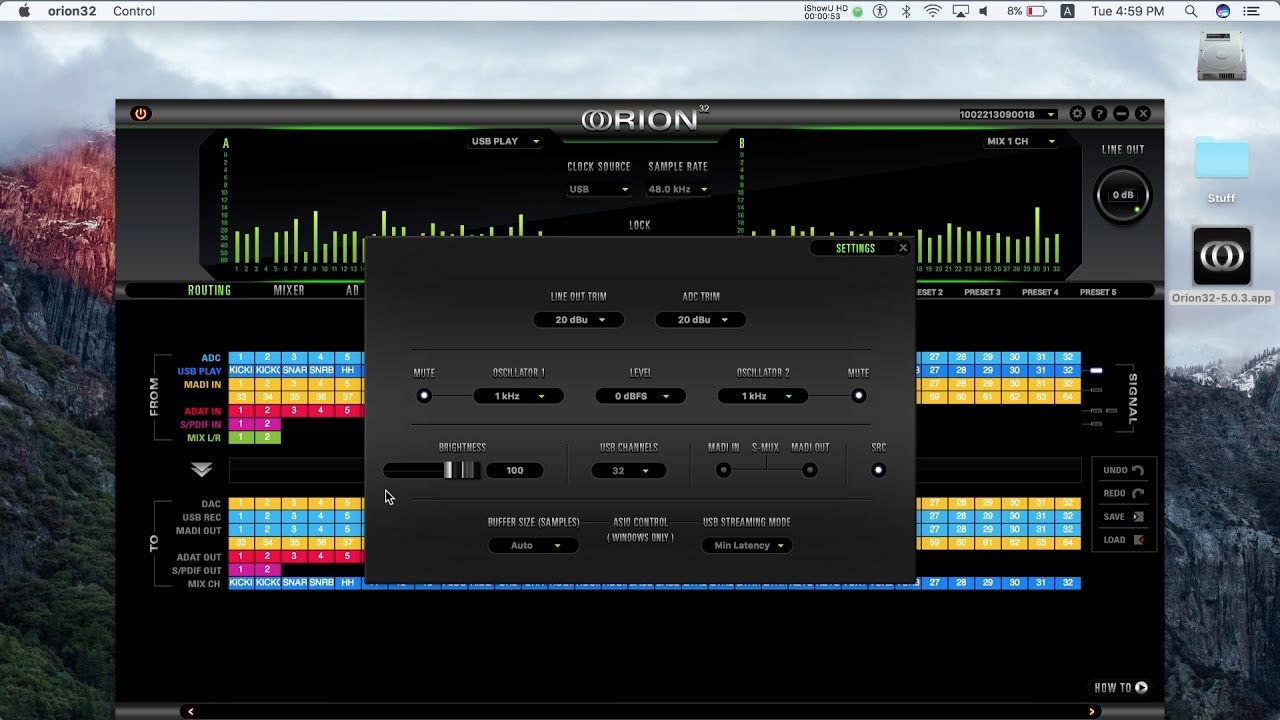Open the Sample Rate dropdown
1280x720 pixels.
(x=678, y=189)
